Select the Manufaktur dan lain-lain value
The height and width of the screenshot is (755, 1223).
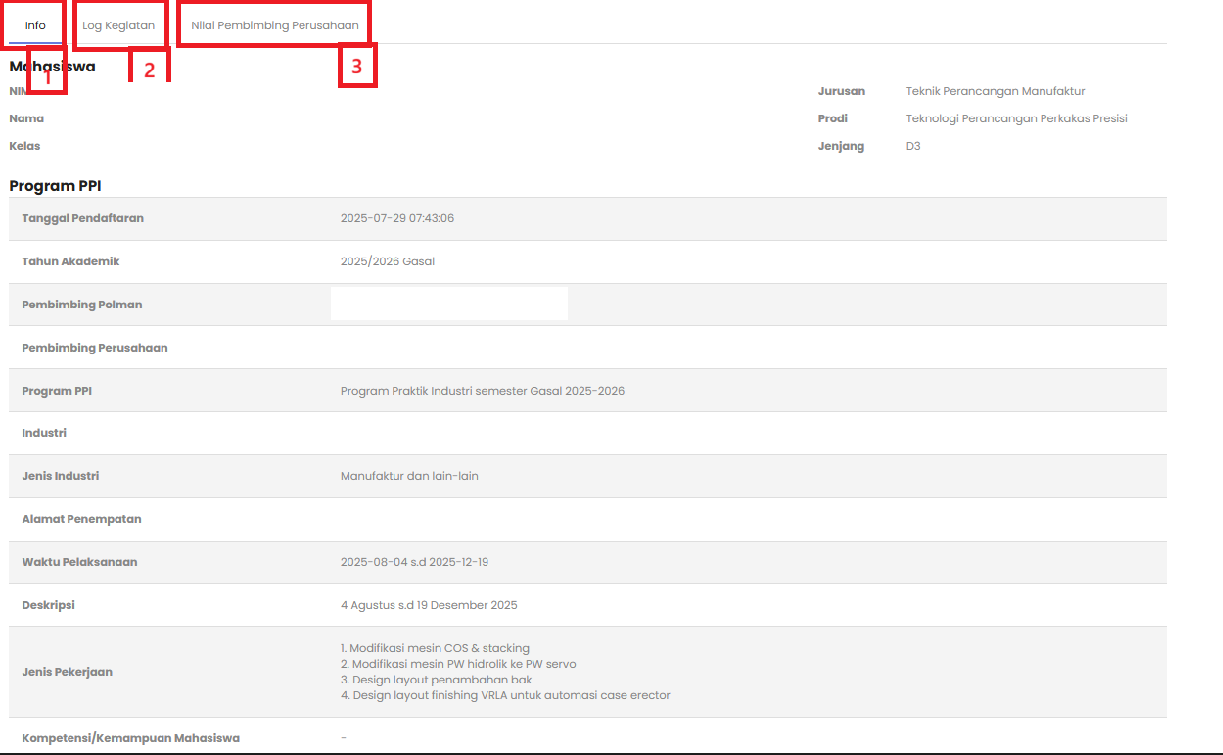click(x=409, y=476)
